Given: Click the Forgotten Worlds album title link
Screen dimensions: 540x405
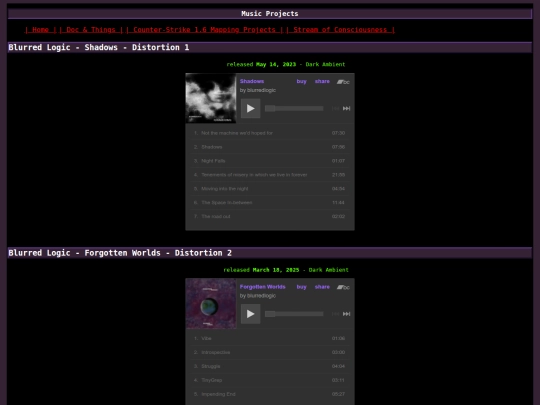Looking at the screenshot, I should (262, 287).
